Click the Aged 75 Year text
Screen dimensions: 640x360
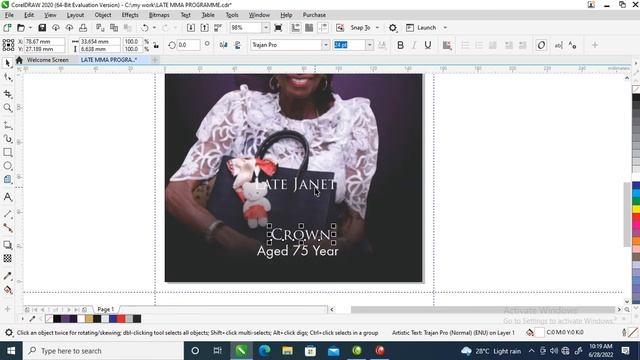298,251
